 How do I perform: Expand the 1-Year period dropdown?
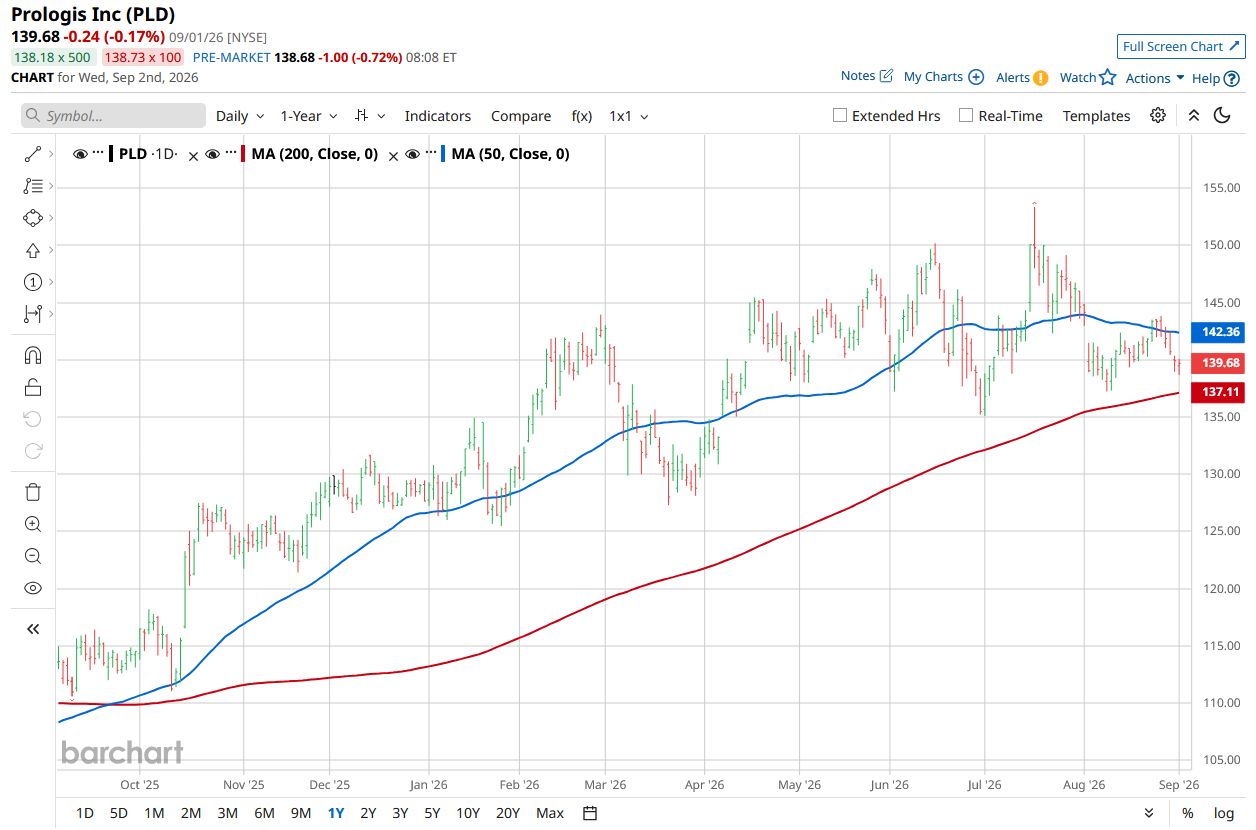(x=309, y=116)
